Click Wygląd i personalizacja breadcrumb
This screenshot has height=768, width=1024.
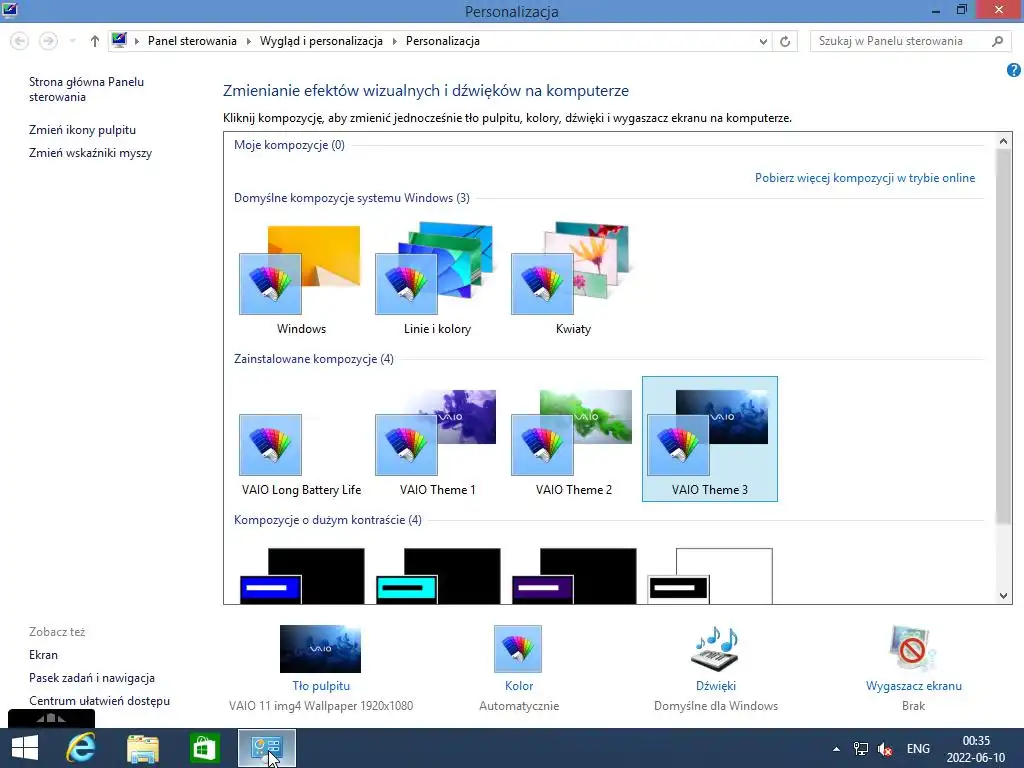[321, 41]
